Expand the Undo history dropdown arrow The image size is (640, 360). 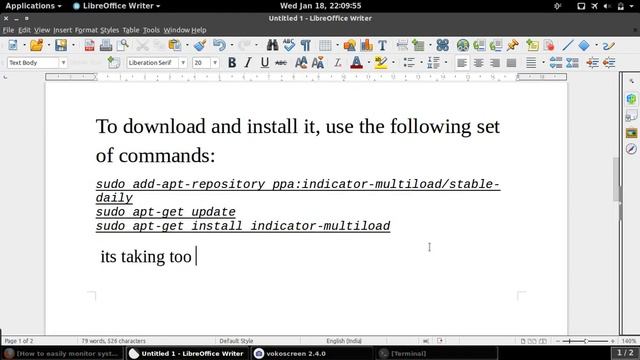(232, 45)
